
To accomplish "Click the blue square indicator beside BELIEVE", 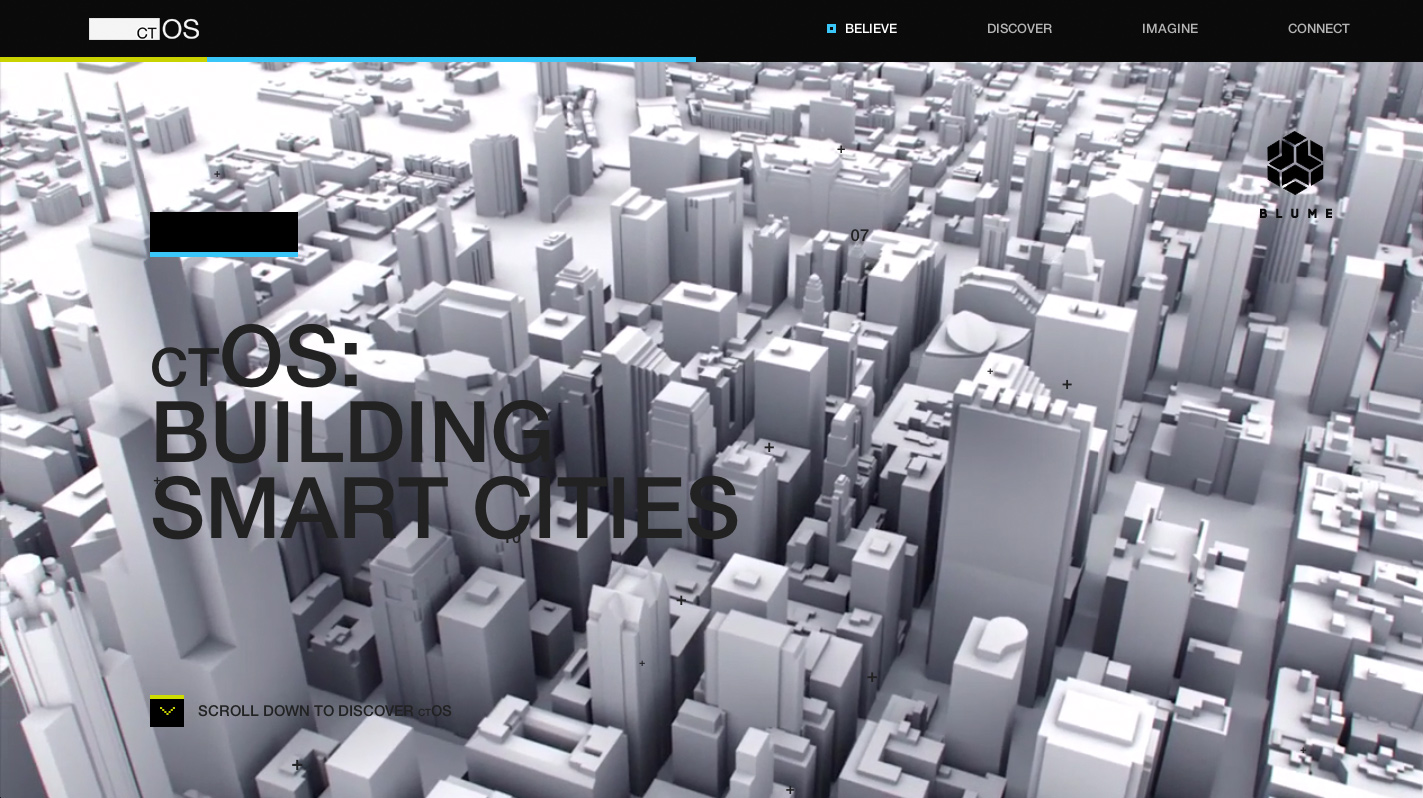I will (831, 29).
